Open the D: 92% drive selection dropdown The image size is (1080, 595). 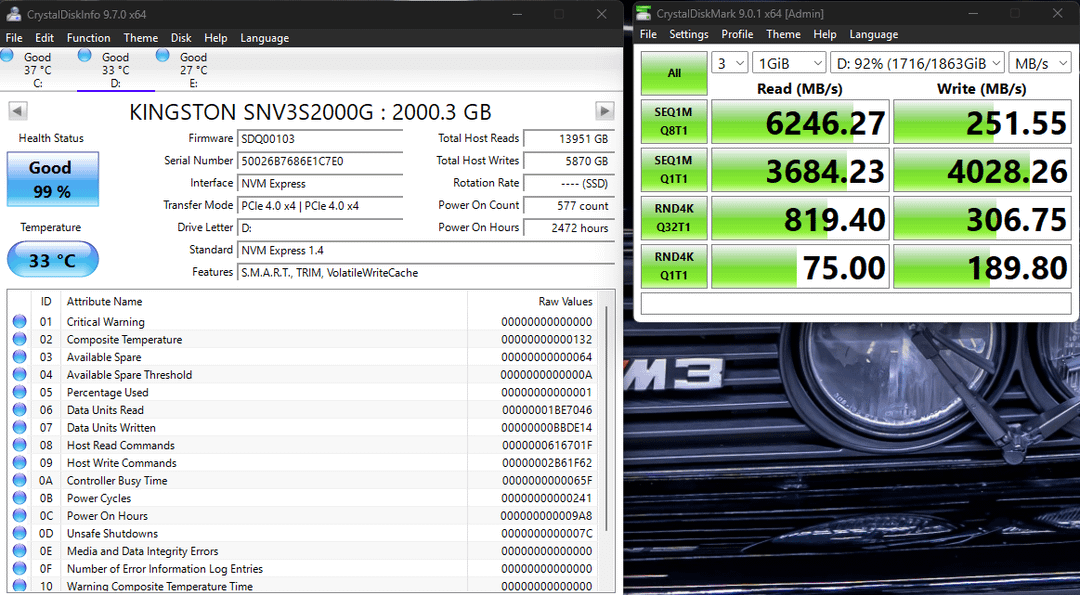pyautogui.click(x=917, y=63)
